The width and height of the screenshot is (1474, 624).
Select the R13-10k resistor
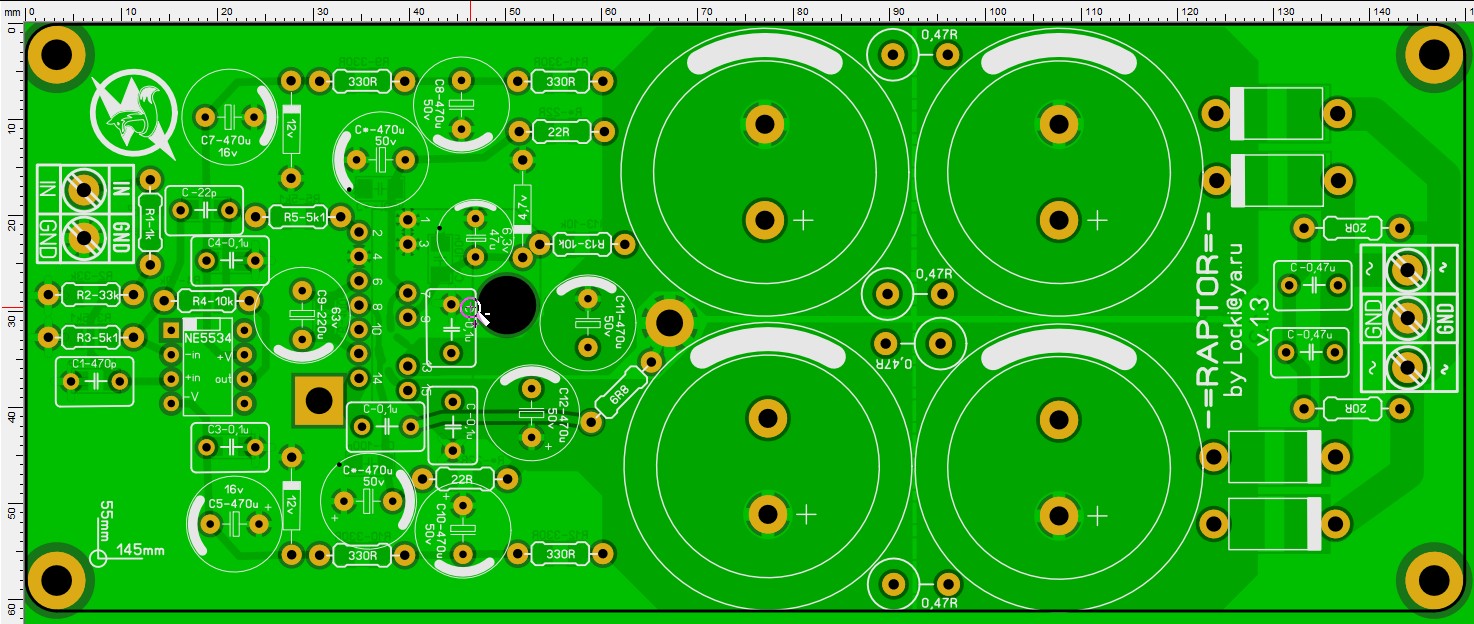click(x=580, y=243)
